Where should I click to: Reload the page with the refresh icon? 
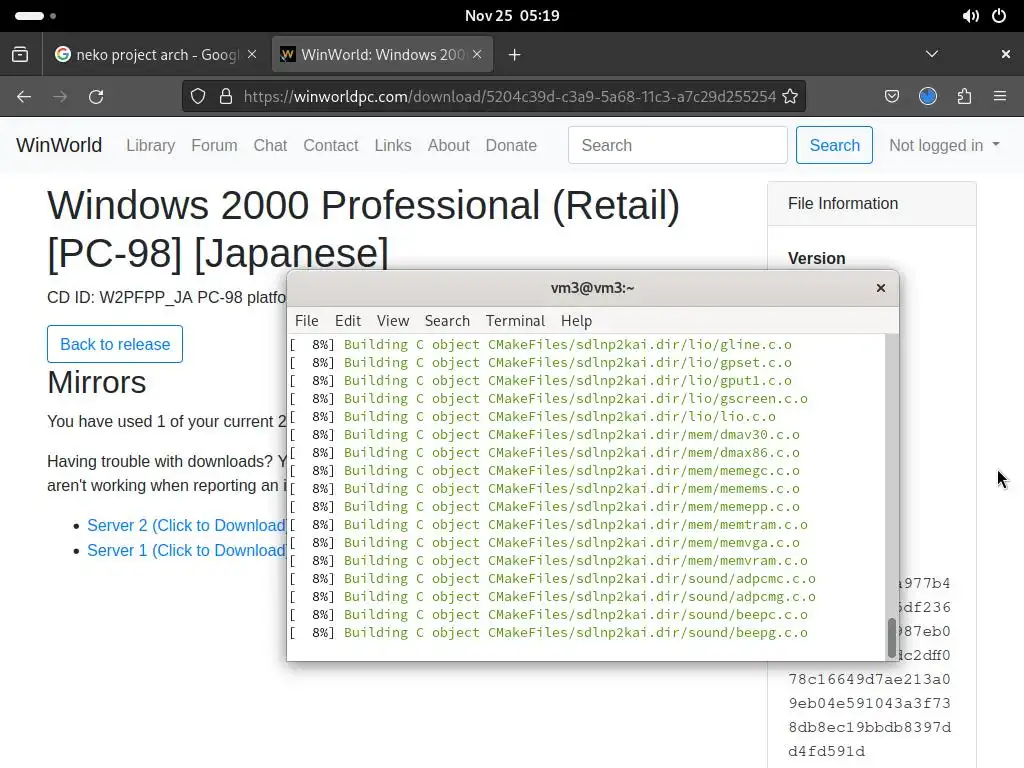96,97
